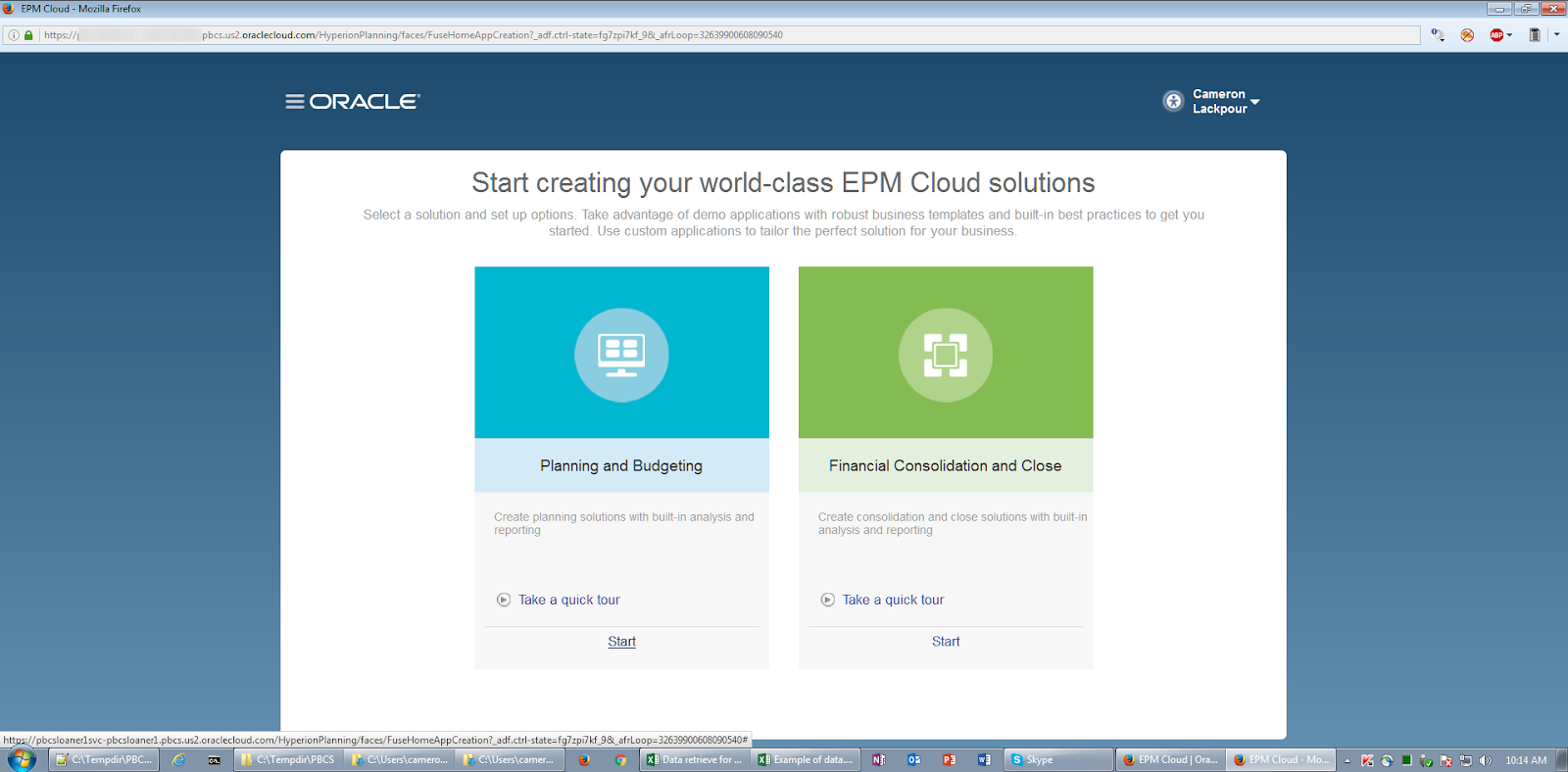Viewport: 1568px width, 772px height.
Task: Switch to C:\Tempdir\PBCS folder window
Action: (x=289, y=759)
